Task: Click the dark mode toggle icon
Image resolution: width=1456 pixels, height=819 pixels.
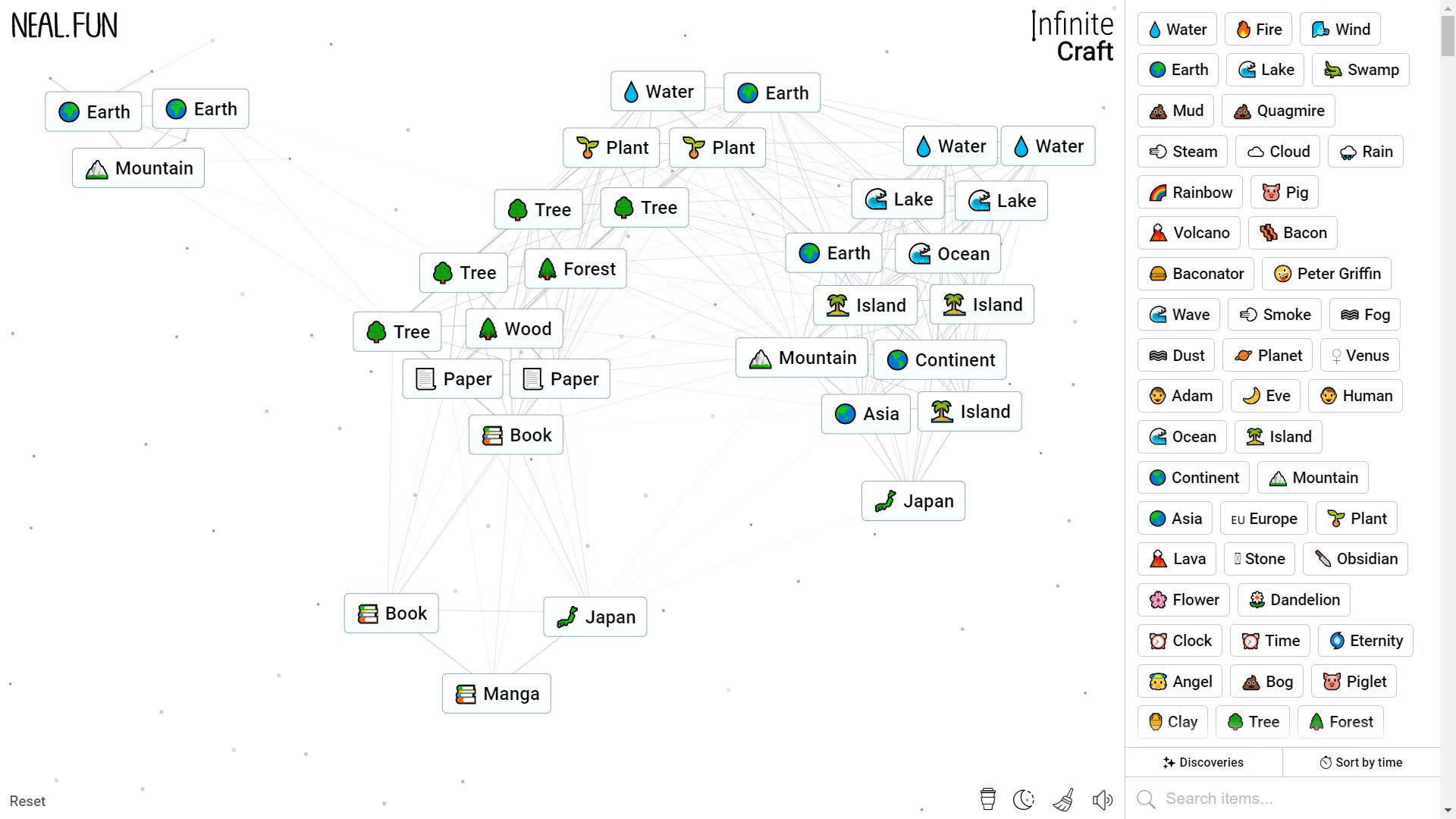Action: (x=1024, y=800)
